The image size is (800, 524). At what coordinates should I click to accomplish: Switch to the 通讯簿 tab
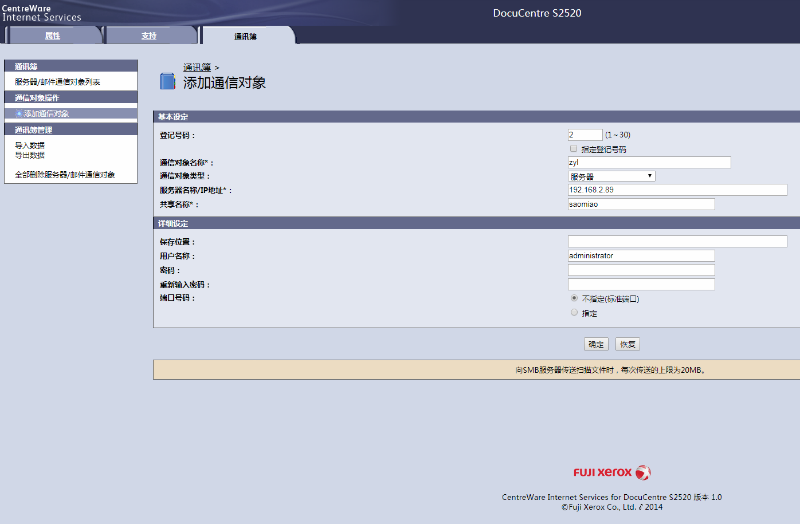pyautogui.click(x=245, y=36)
